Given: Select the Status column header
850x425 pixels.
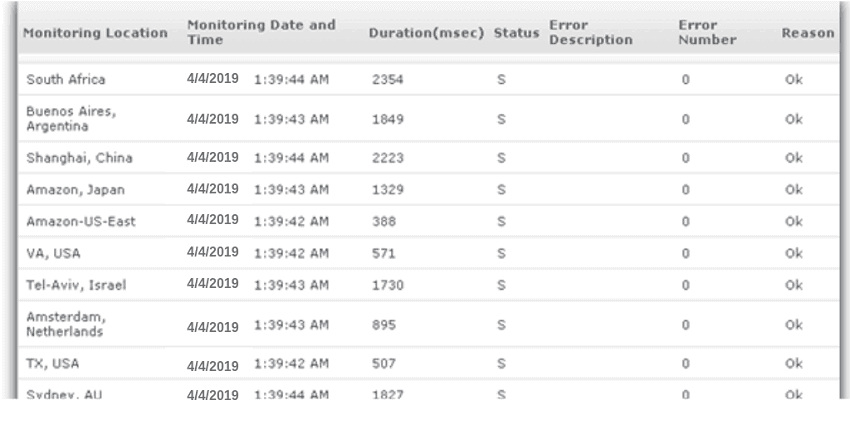Looking at the screenshot, I should (516, 33).
